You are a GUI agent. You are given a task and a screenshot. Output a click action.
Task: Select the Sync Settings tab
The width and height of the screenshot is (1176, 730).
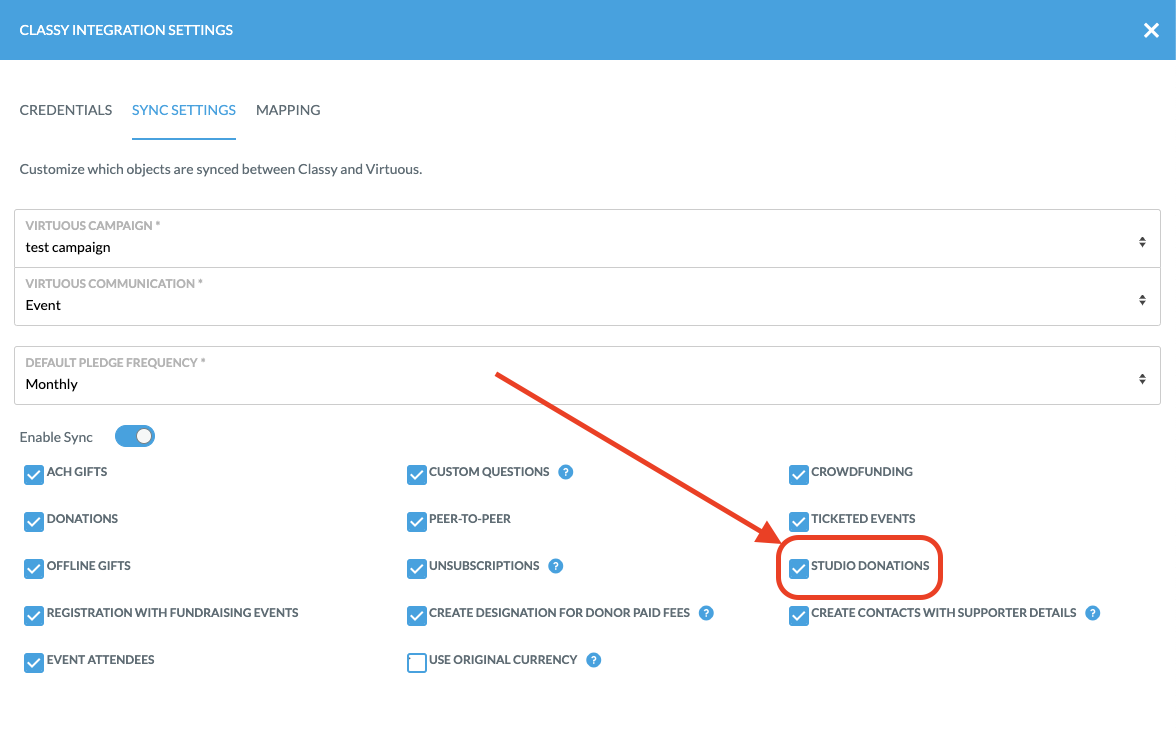pyautogui.click(x=184, y=110)
